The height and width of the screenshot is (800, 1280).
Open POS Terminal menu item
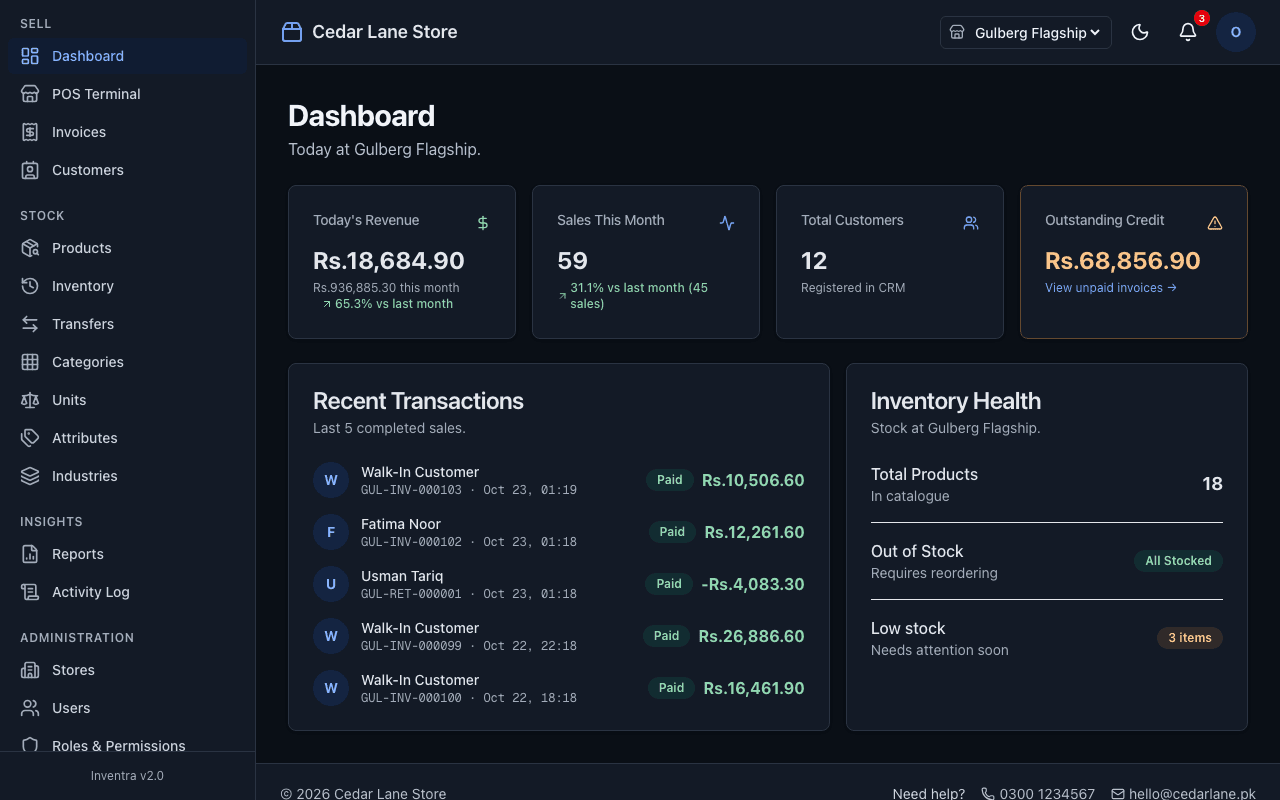pos(128,94)
